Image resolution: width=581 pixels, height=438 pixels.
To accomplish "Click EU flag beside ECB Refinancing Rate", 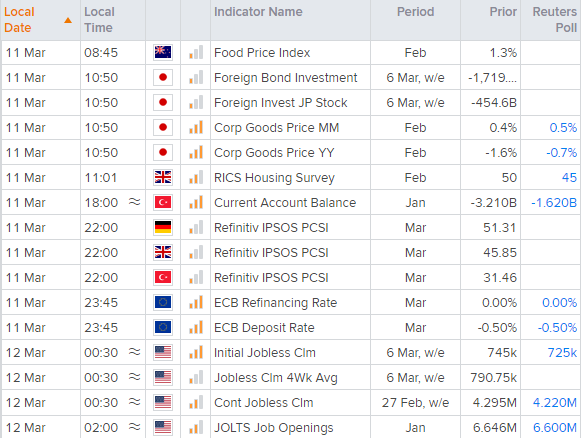I will (x=163, y=302).
